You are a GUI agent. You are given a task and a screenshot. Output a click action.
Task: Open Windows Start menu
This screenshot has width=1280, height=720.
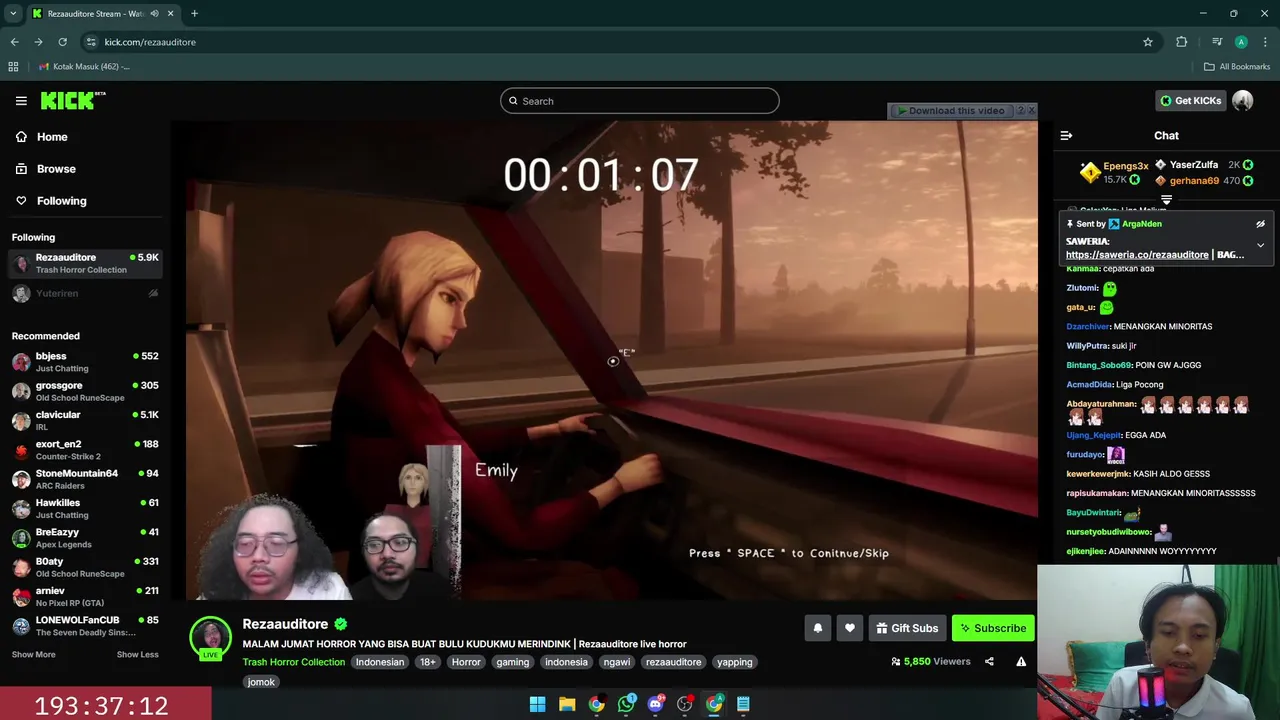[537, 704]
